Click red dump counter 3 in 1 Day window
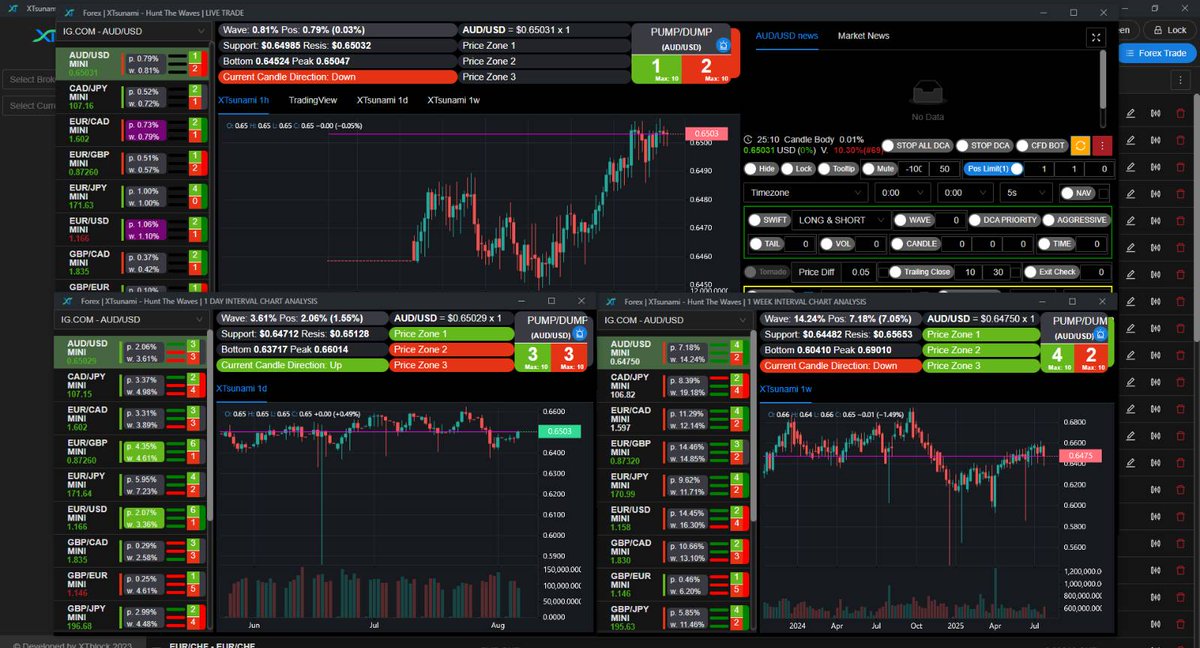The width and height of the screenshot is (1200, 648). point(568,357)
